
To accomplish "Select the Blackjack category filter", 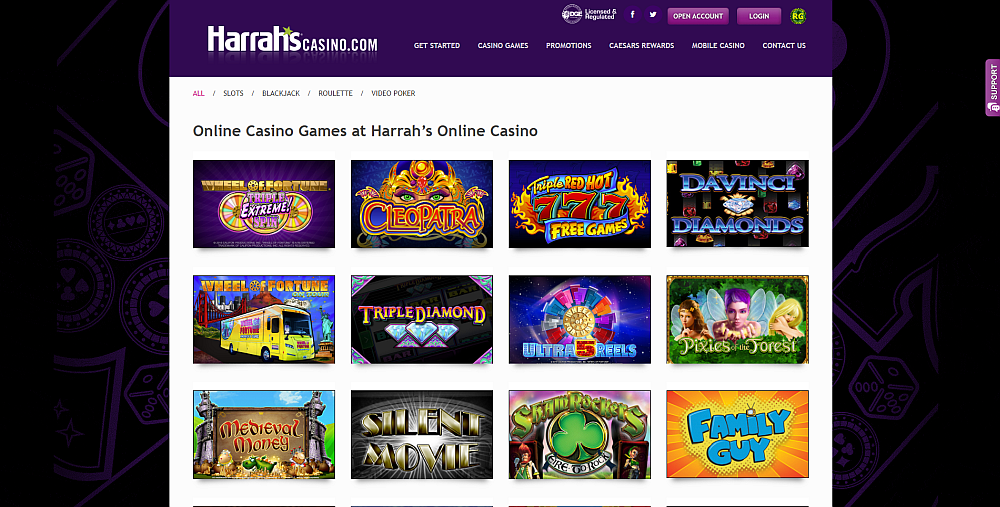I will [x=281, y=93].
